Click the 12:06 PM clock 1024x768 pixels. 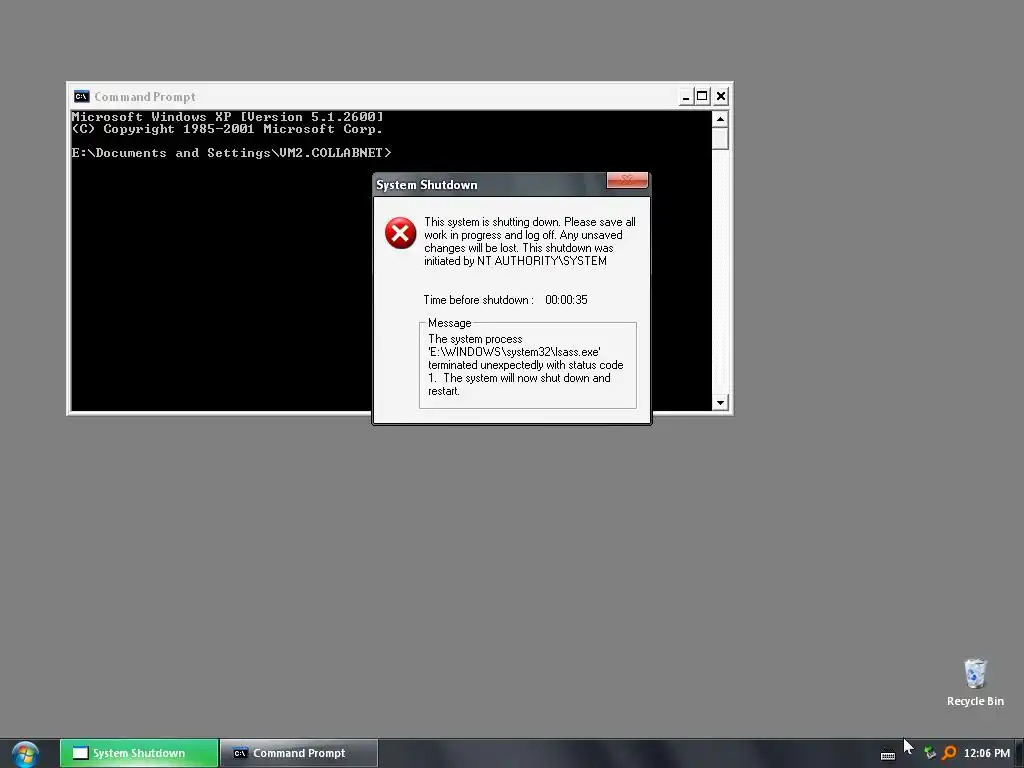click(x=987, y=753)
